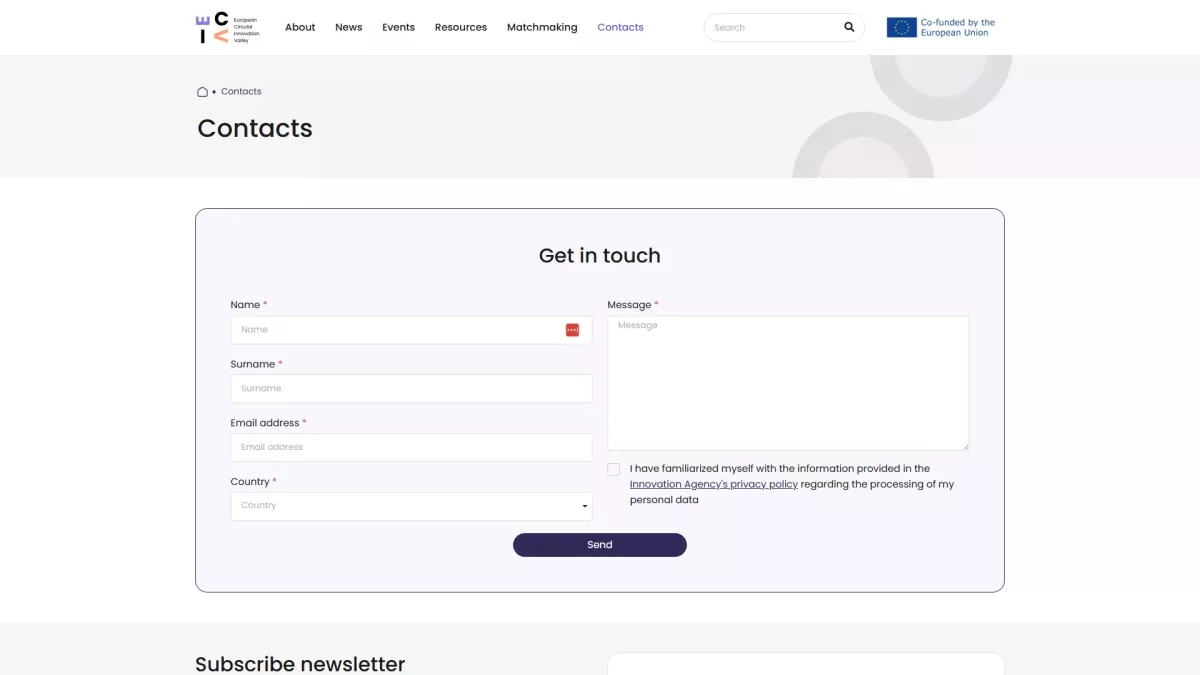Focus the Surname input field
1200x675 pixels.
[x=411, y=389]
